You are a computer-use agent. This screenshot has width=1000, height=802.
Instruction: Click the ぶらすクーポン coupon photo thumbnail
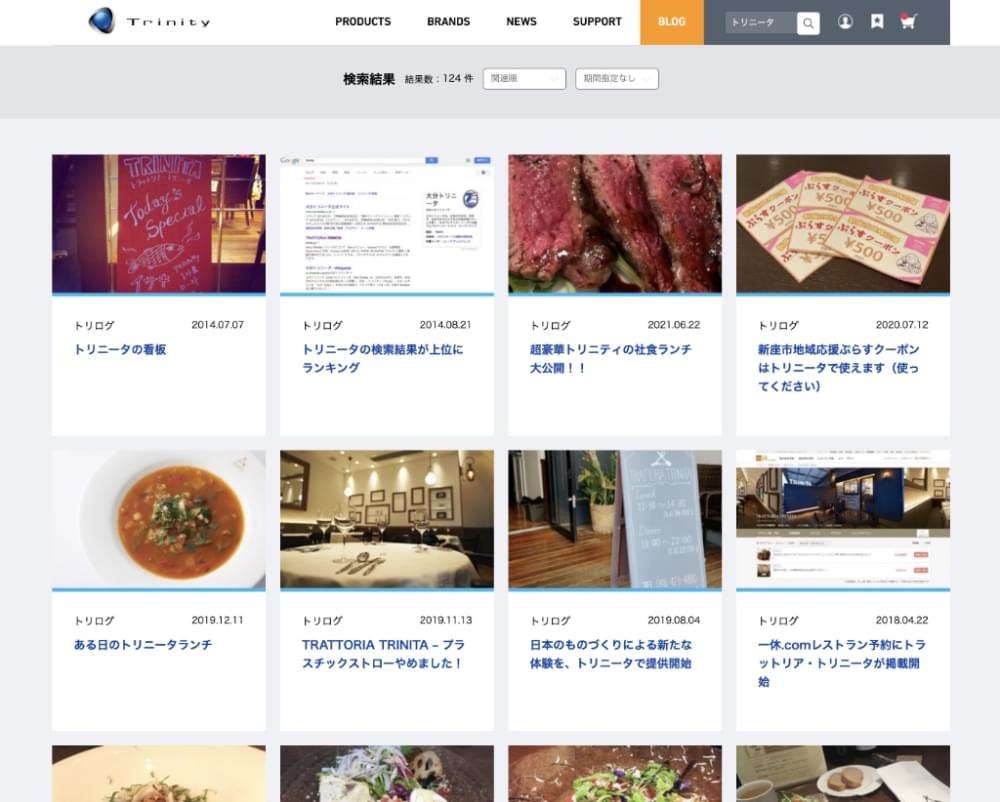(x=843, y=224)
